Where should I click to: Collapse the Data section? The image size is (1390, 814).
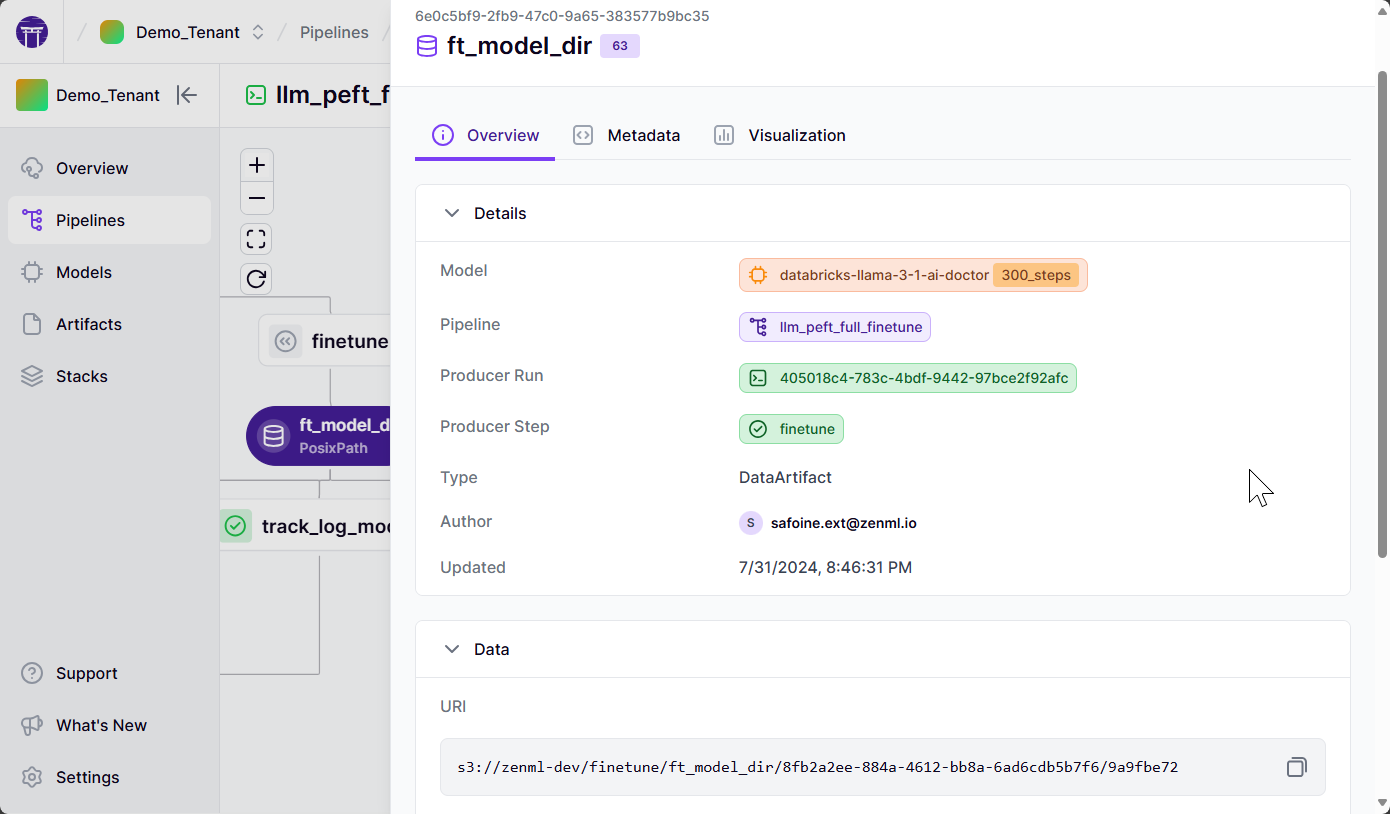(452, 649)
